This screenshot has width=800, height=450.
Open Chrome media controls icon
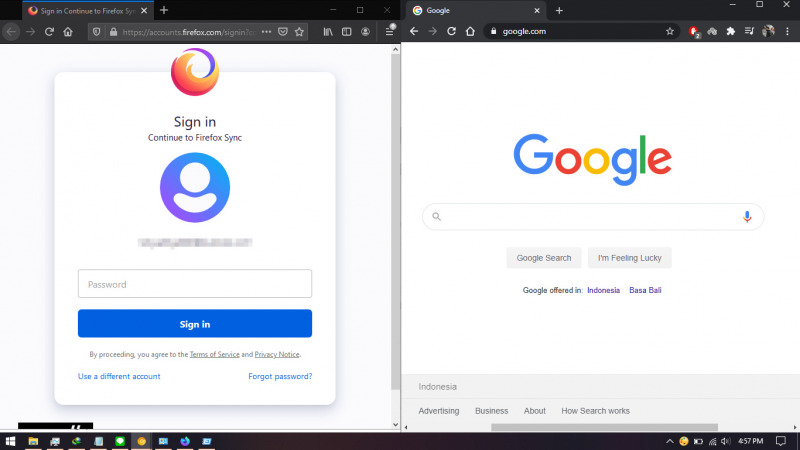749,31
